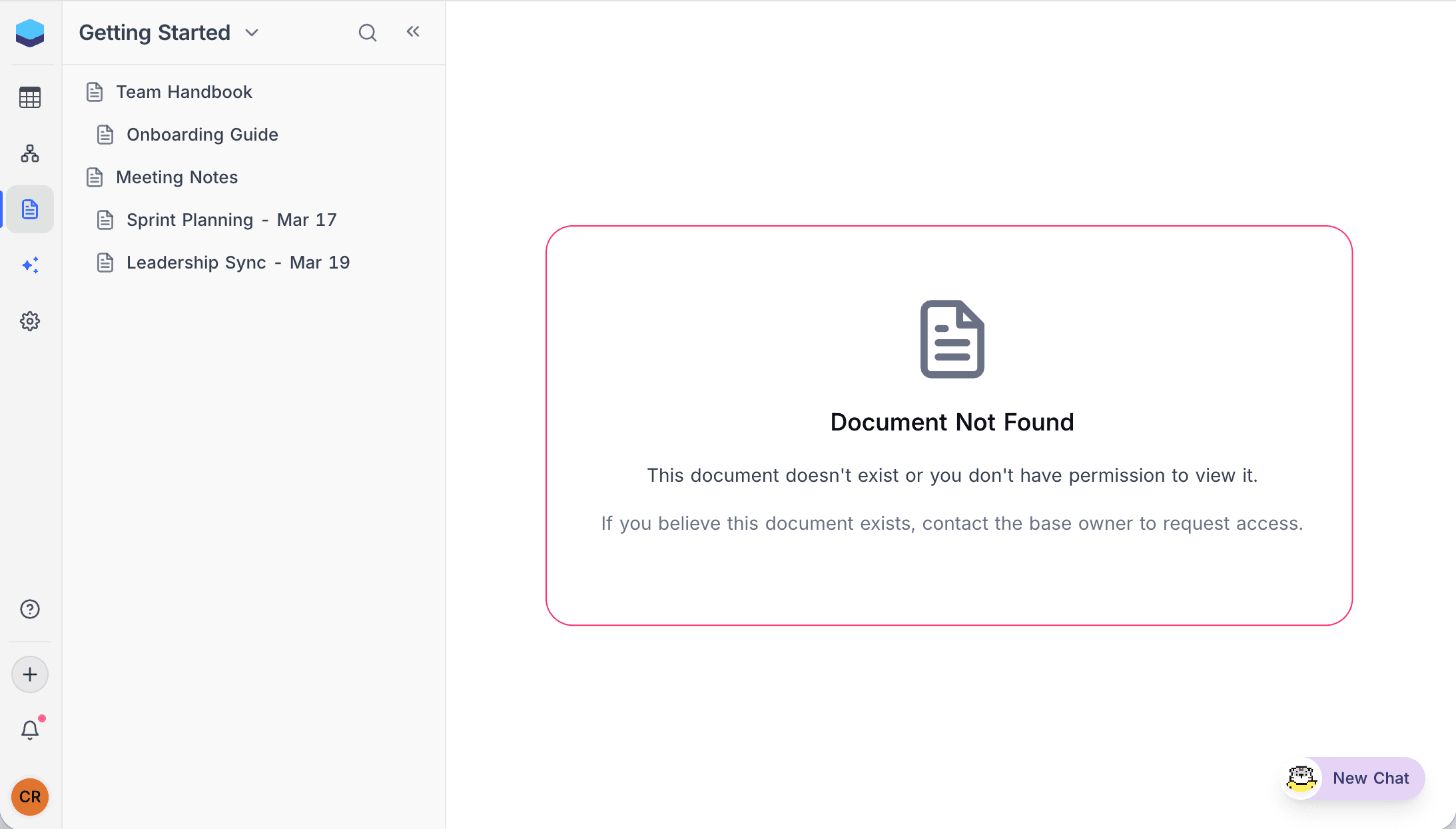This screenshot has height=829, width=1456.
Task: Toggle the Documents section active state
Action: [x=30, y=209]
